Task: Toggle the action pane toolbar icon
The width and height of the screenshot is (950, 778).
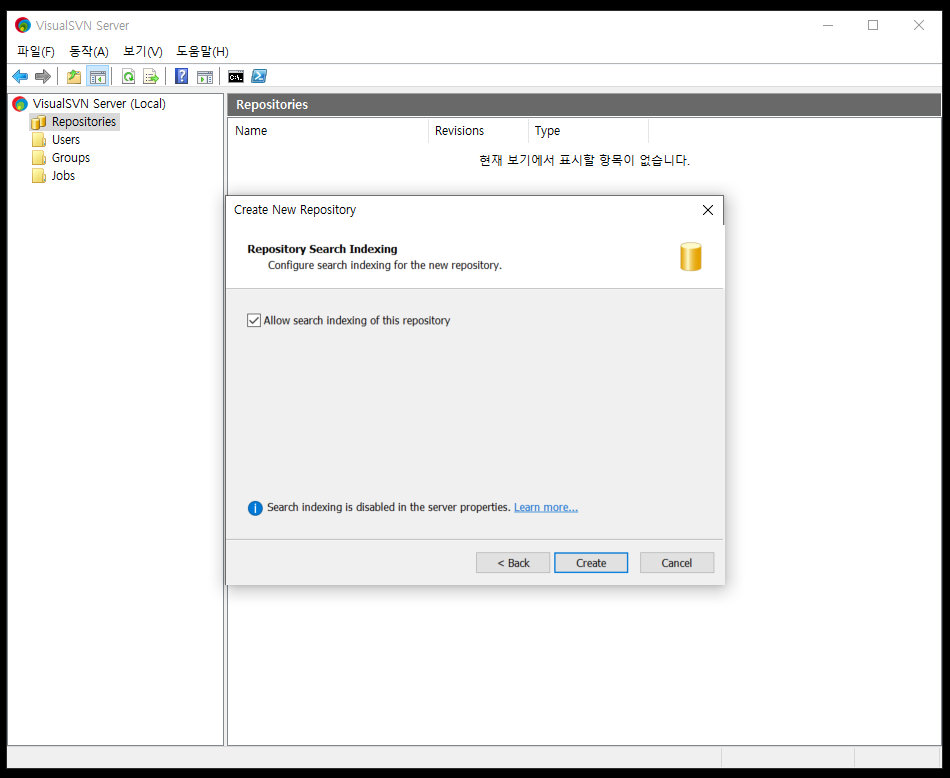Action: (x=205, y=76)
